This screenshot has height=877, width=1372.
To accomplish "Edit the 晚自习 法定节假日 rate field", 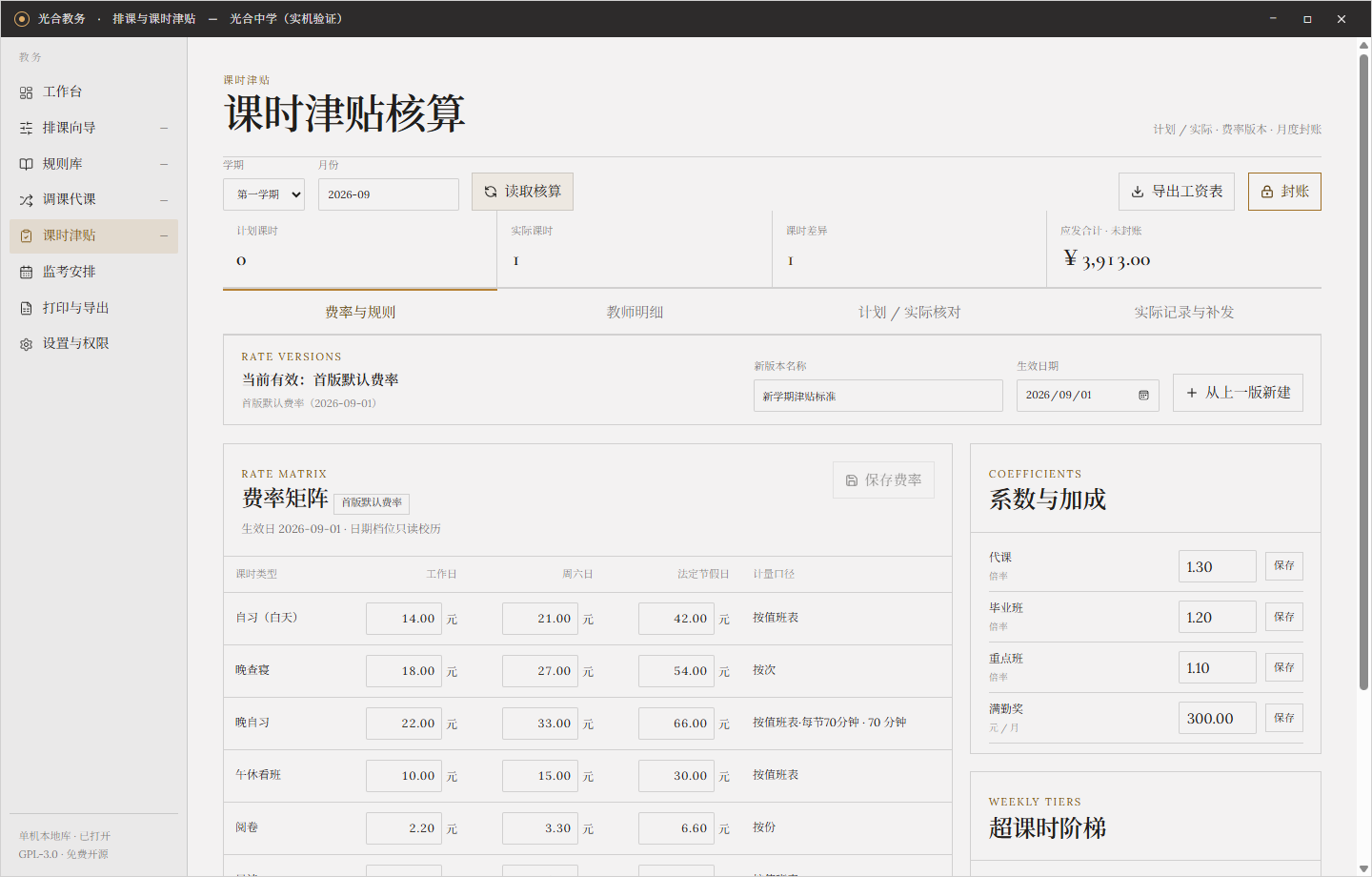I will (676, 724).
